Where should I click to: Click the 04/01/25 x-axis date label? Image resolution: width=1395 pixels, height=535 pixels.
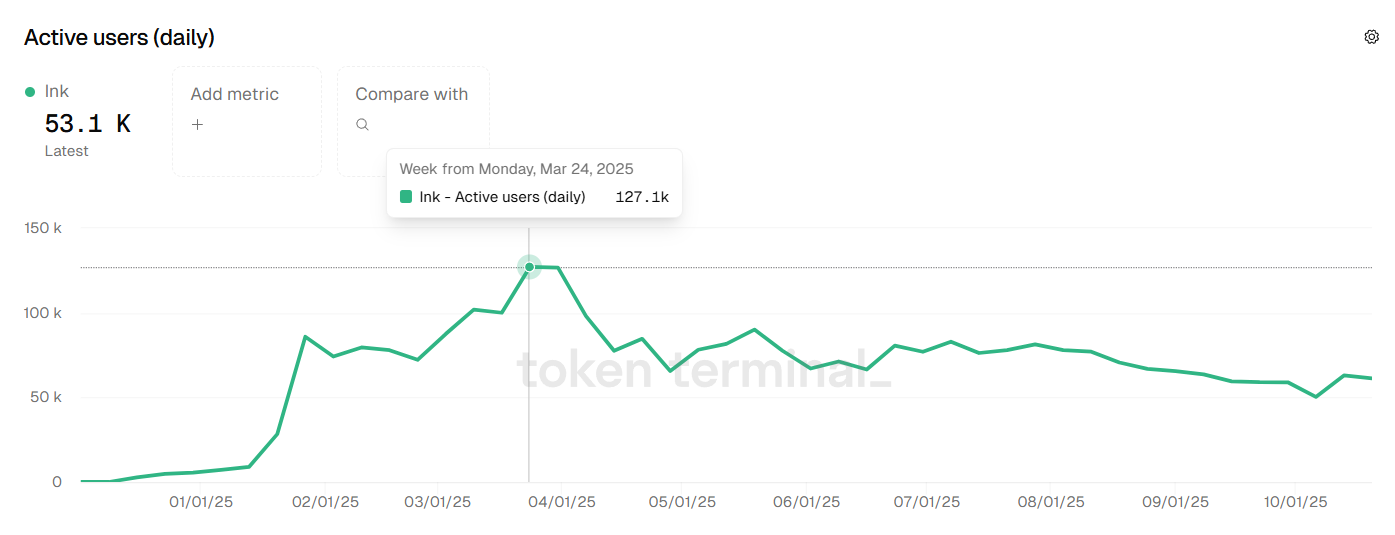click(563, 502)
